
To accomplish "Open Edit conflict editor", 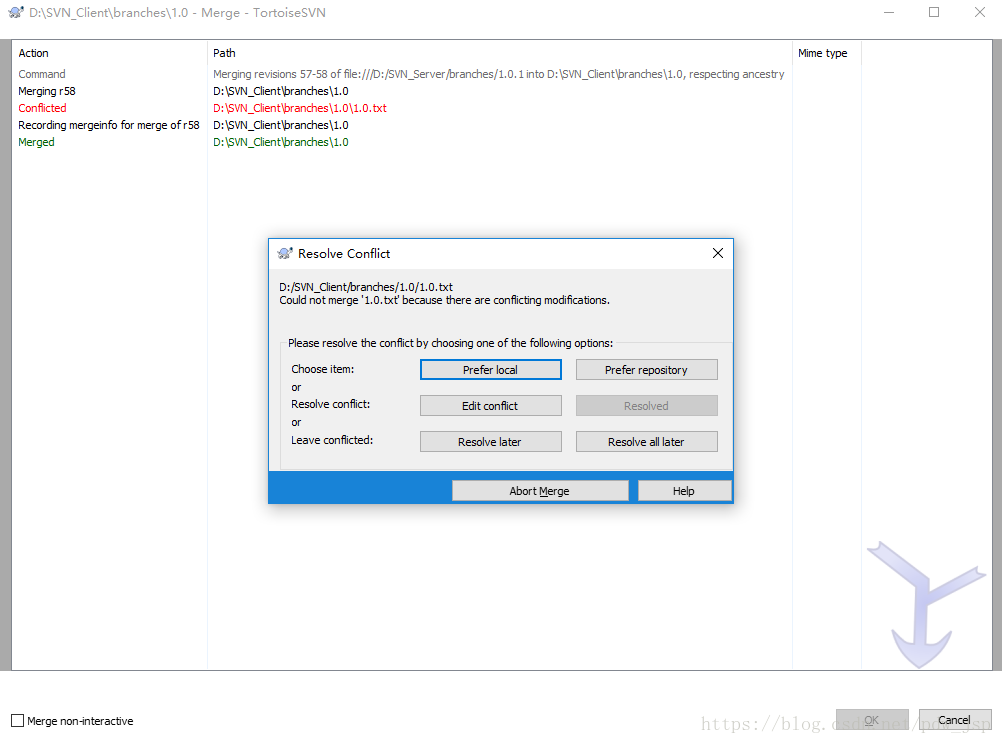I will point(490,405).
